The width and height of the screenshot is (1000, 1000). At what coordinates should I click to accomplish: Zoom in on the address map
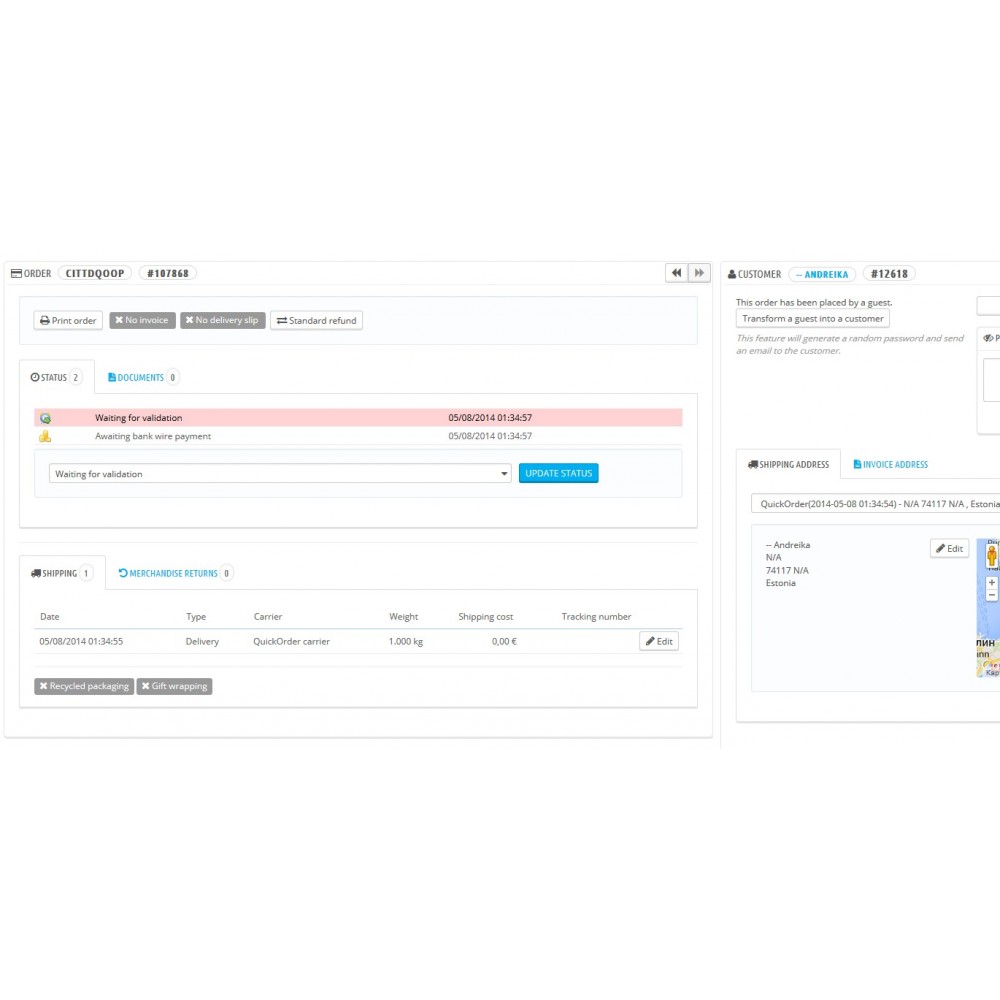992,582
